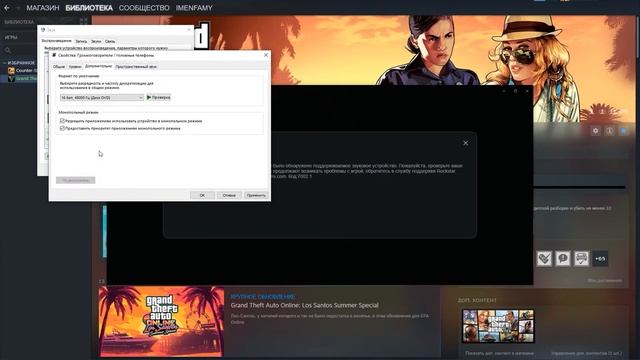The height and width of the screenshot is (360, 640).
Task: Open the СООБЩЕСТВО section in Steam
Action: click(x=144, y=8)
